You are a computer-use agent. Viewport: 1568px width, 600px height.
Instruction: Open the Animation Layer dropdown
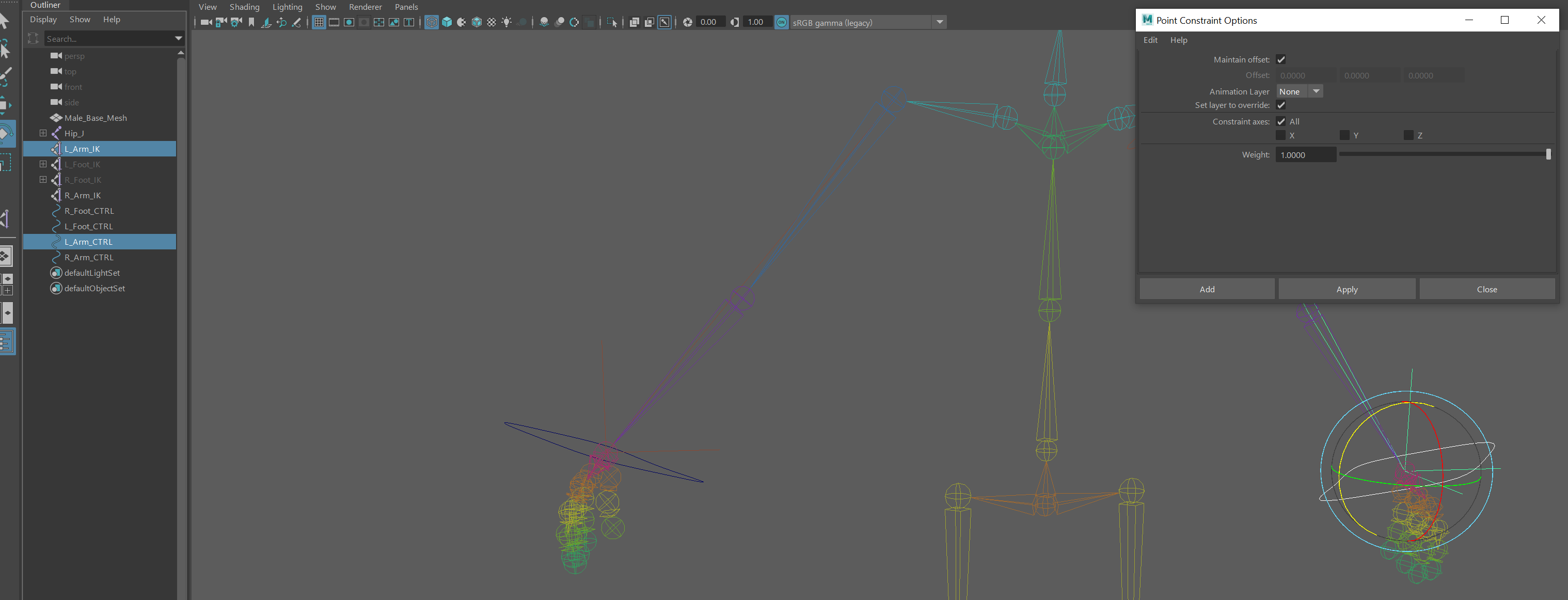[x=1316, y=91]
